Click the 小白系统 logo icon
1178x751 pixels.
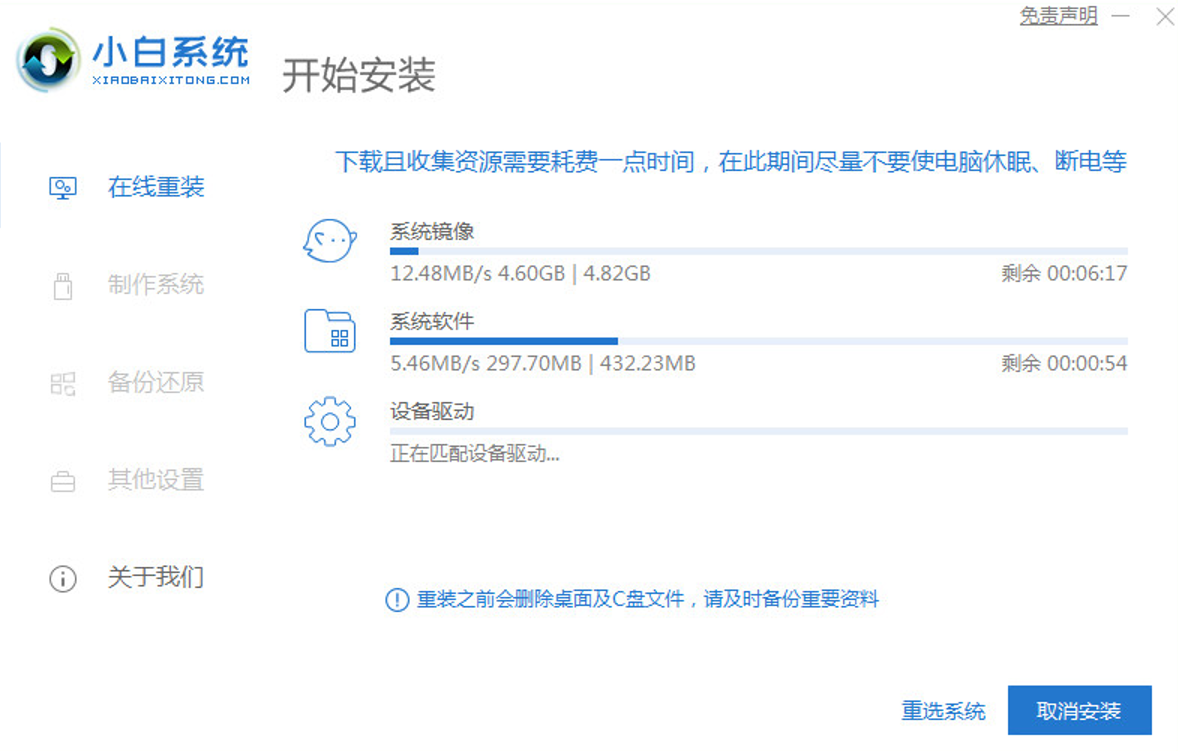point(48,61)
